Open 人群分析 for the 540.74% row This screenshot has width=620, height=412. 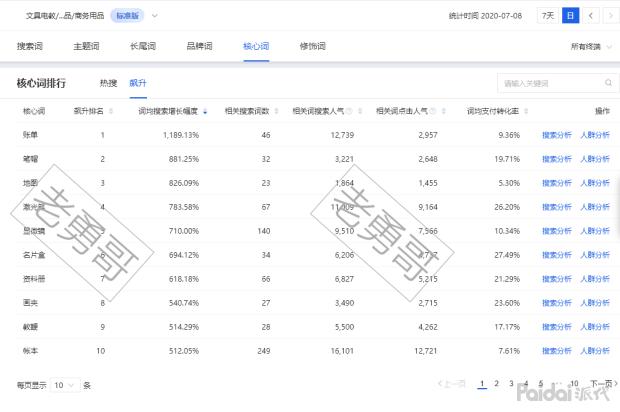pyautogui.click(x=595, y=303)
